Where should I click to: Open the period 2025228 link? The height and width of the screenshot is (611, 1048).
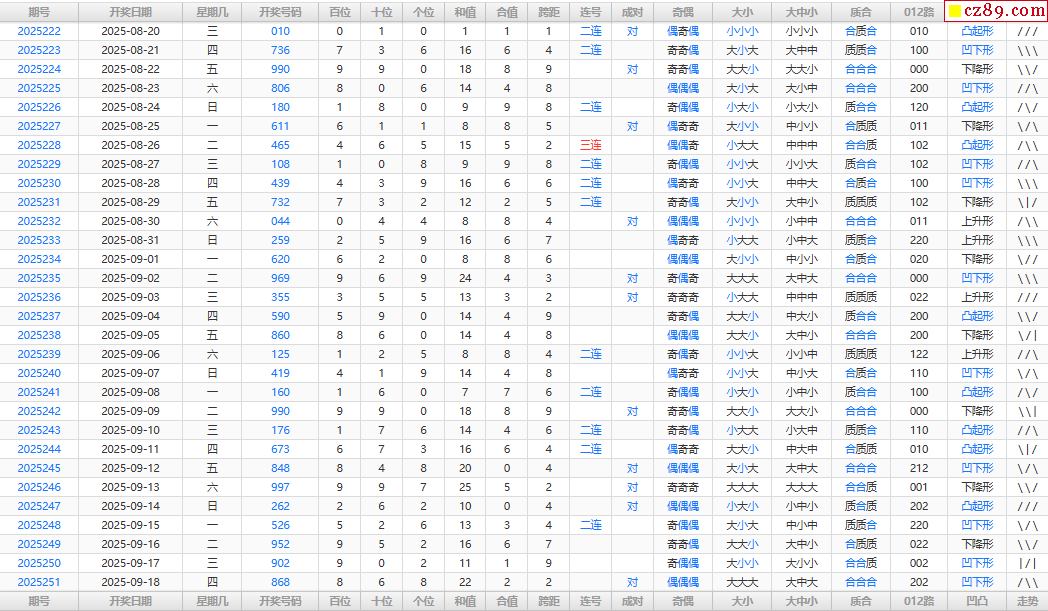[x=39, y=145]
